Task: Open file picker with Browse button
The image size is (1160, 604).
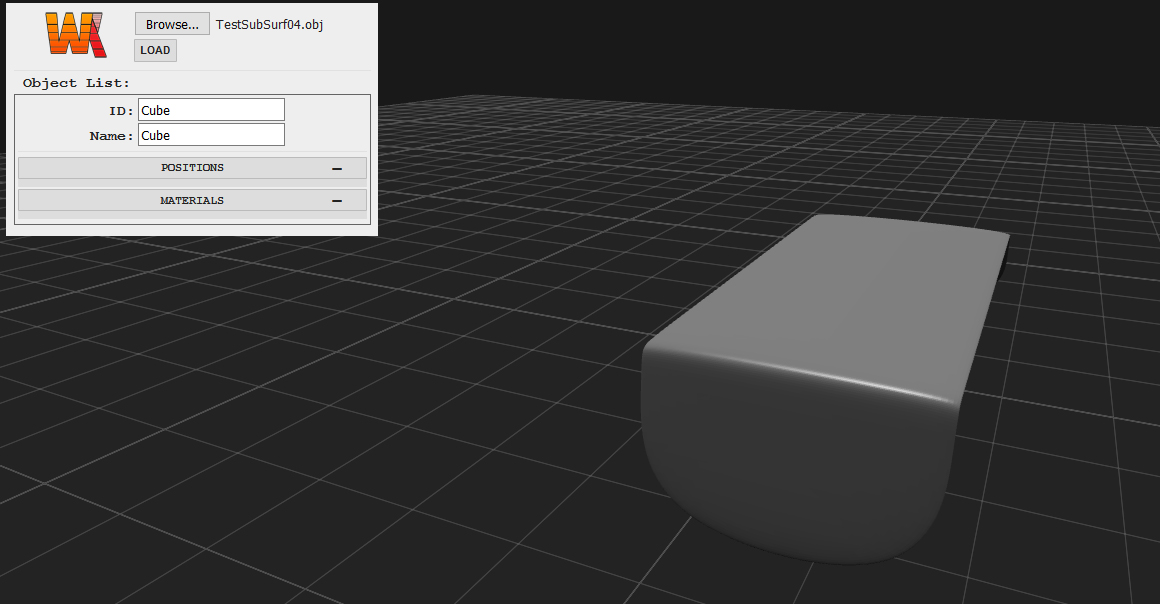Action: (x=172, y=24)
